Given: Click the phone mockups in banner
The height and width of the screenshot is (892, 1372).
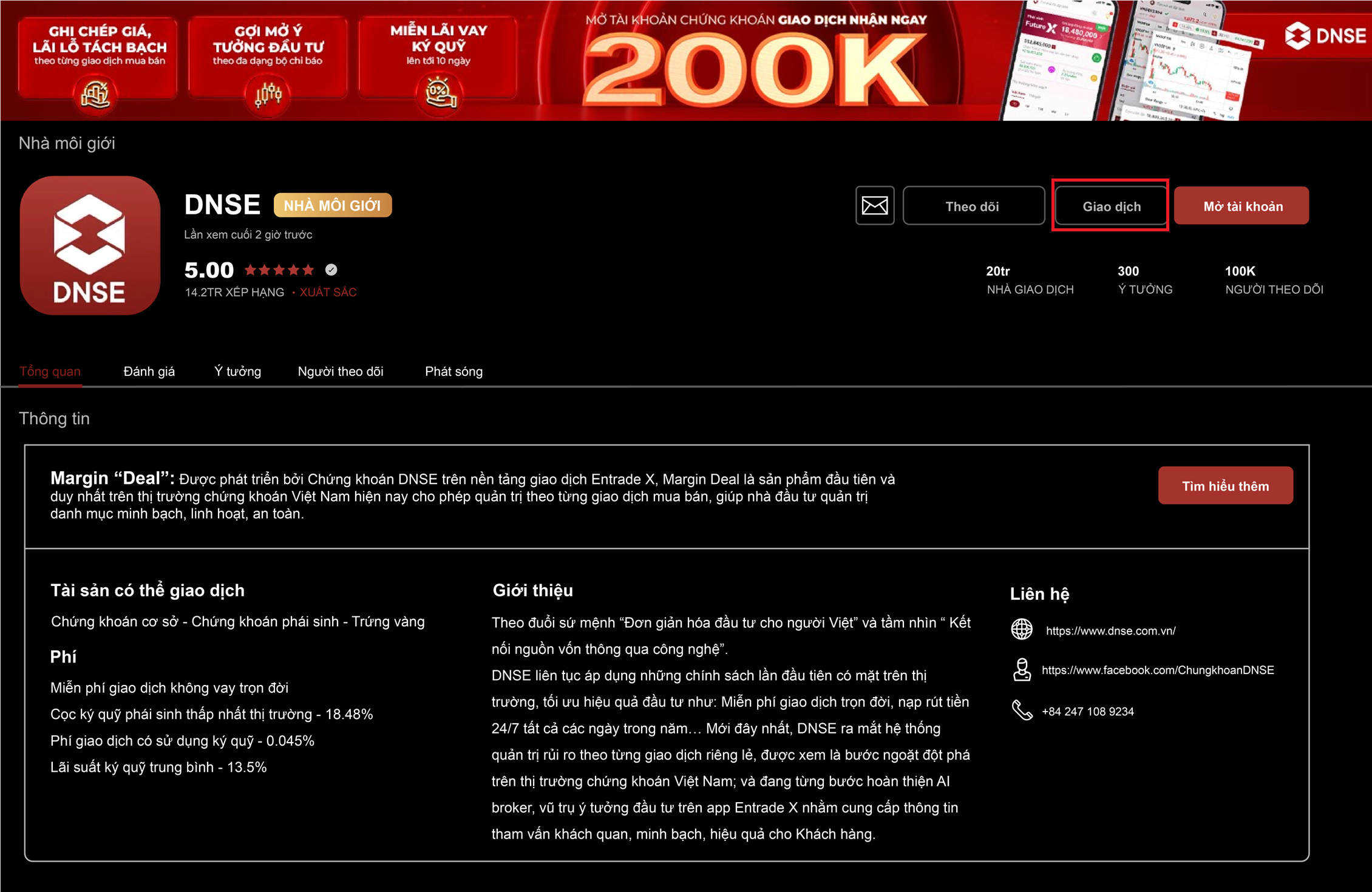Looking at the screenshot, I should (x=1129, y=61).
